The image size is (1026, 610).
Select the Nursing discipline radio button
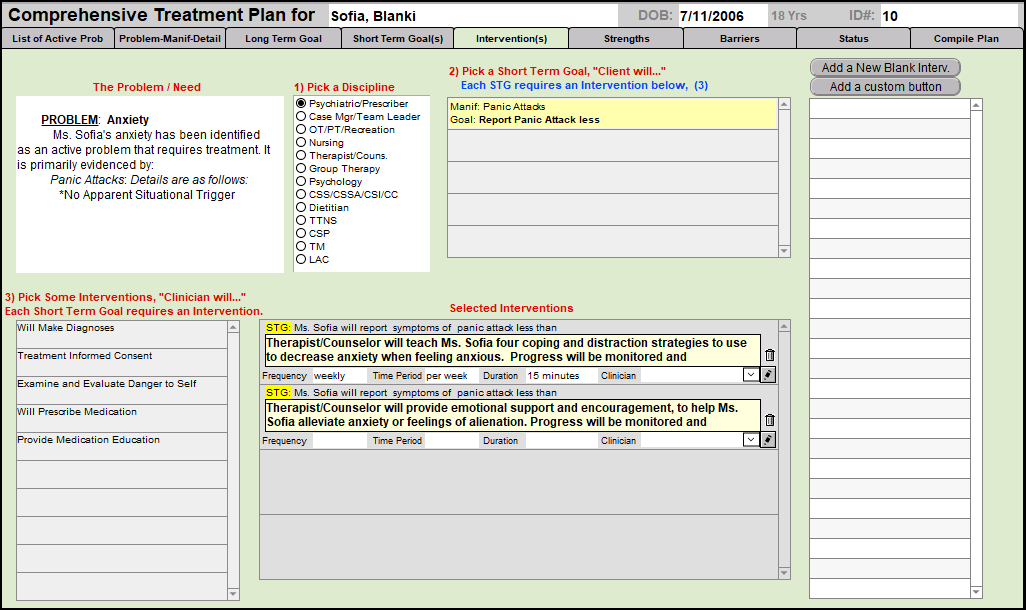[x=301, y=143]
